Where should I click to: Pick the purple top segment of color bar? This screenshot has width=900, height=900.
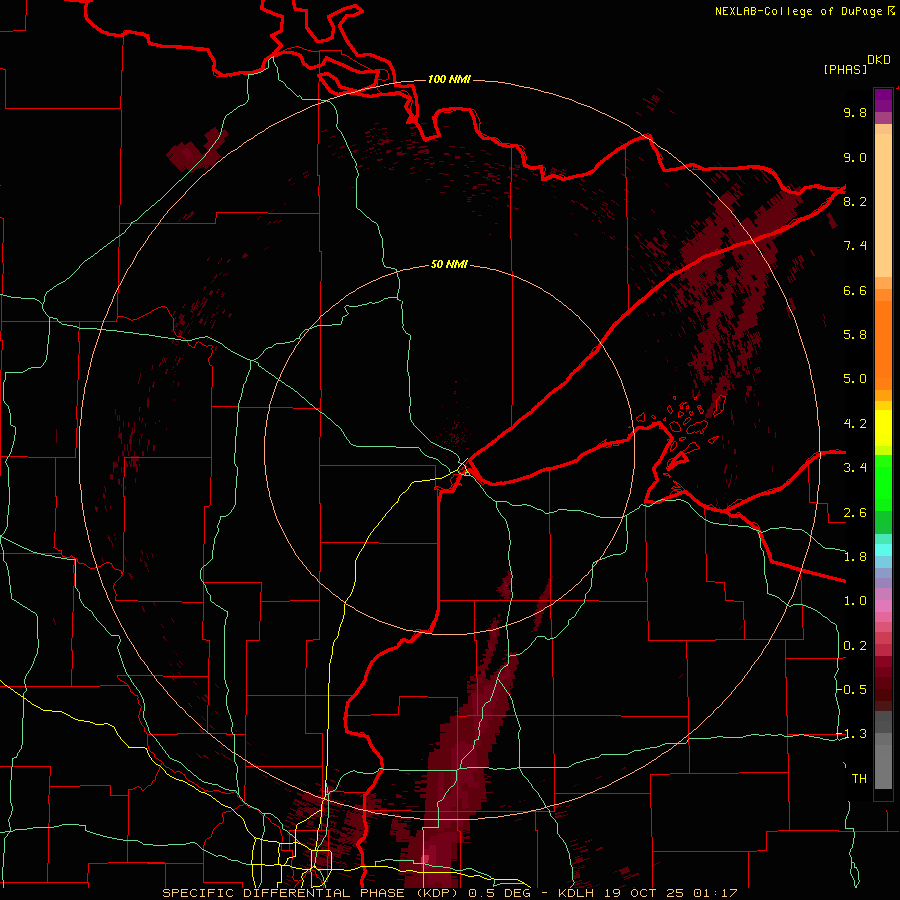click(x=883, y=100)
